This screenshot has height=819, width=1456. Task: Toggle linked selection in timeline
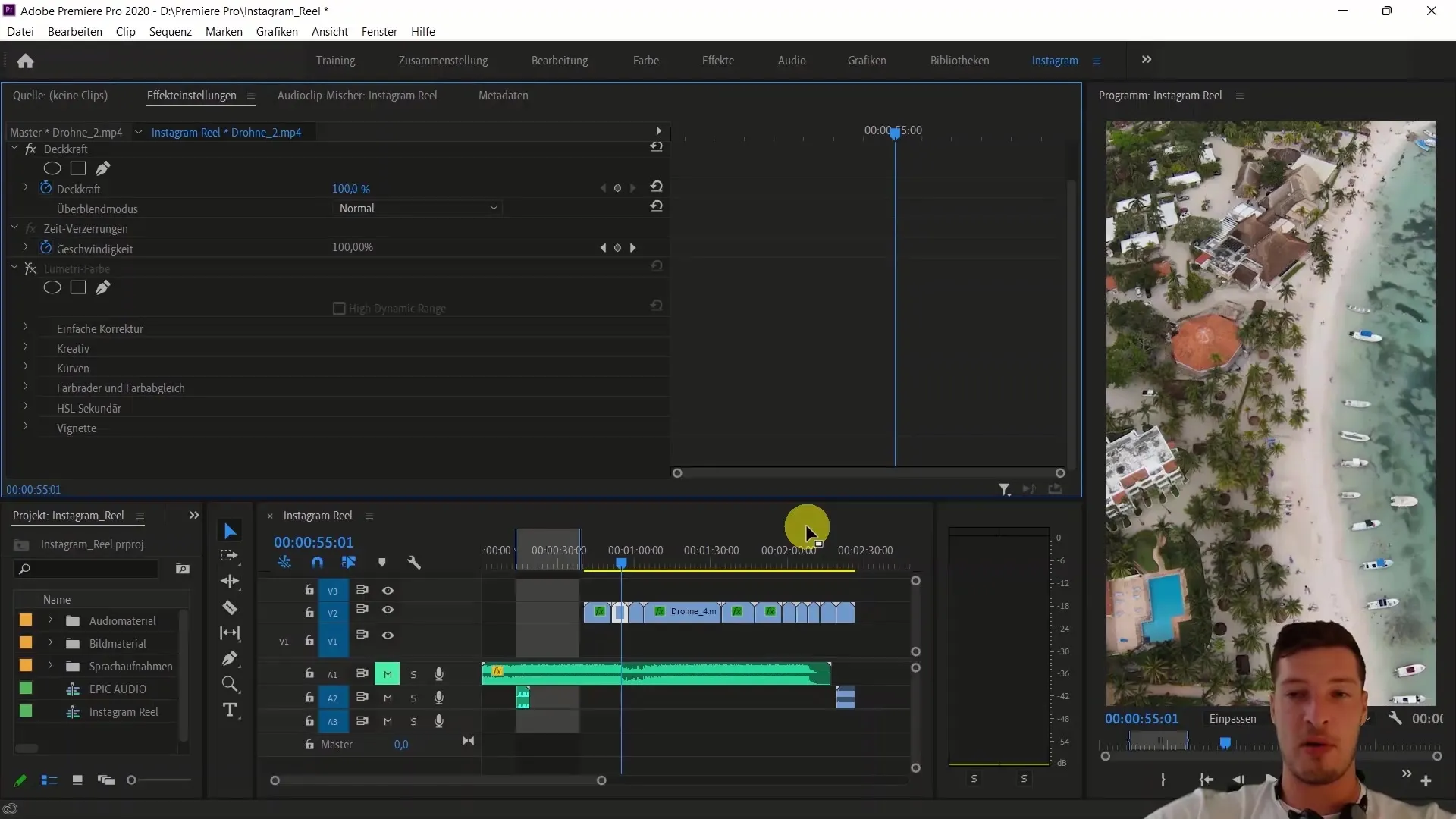(349, 563)
